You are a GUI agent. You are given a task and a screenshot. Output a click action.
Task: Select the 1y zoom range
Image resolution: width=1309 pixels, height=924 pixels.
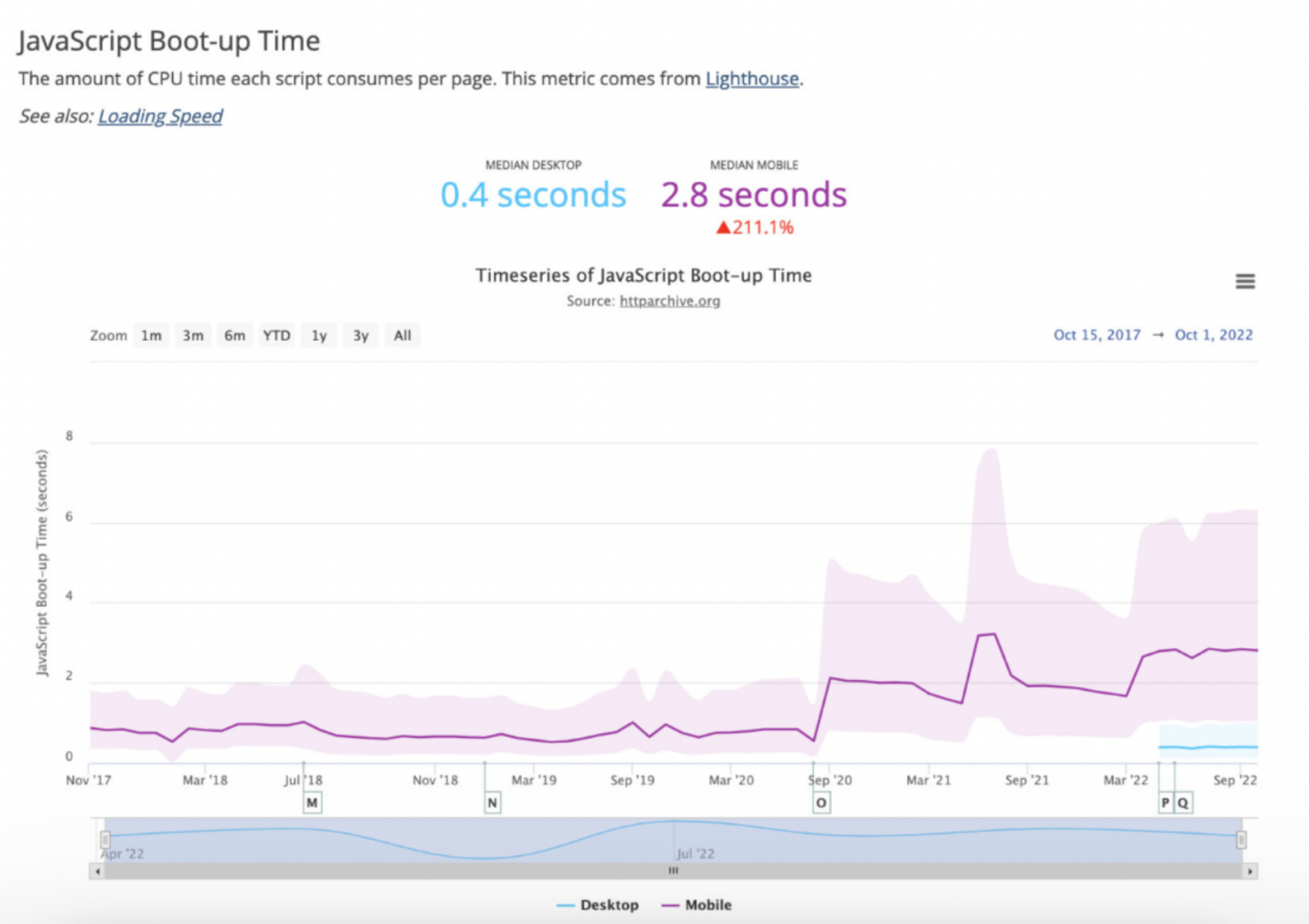pos(319,336)
